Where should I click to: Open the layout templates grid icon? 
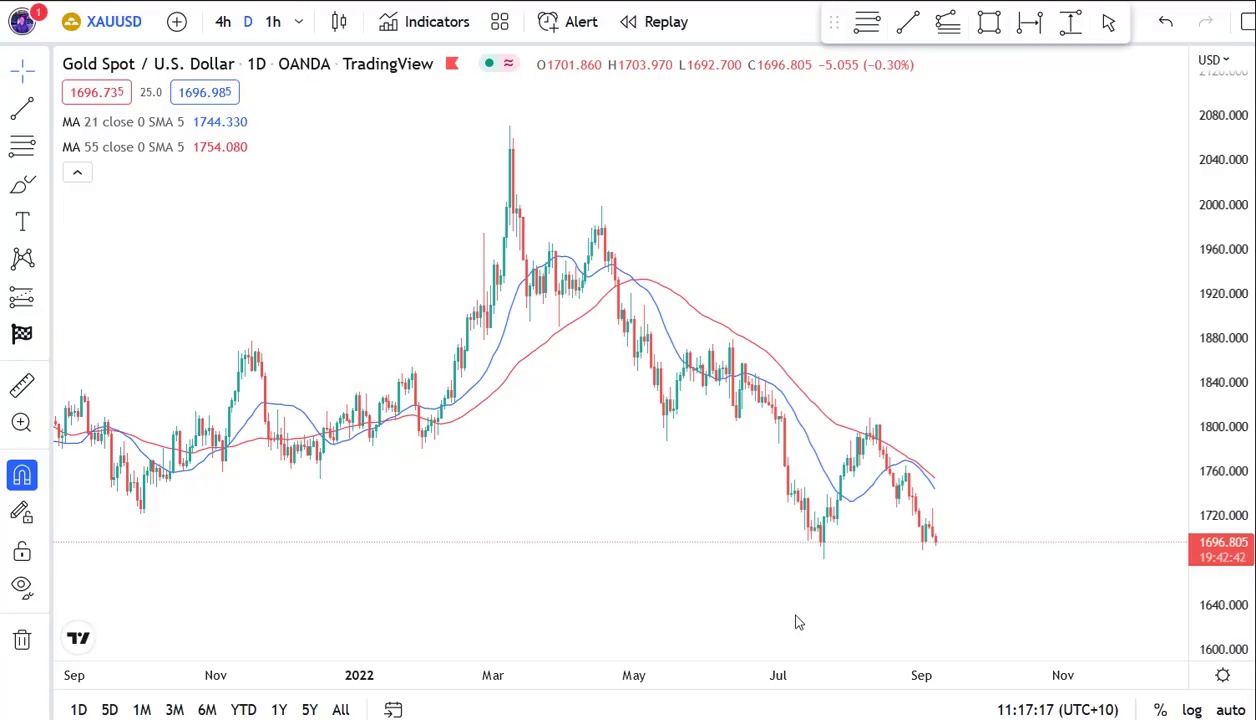(500, 22)
